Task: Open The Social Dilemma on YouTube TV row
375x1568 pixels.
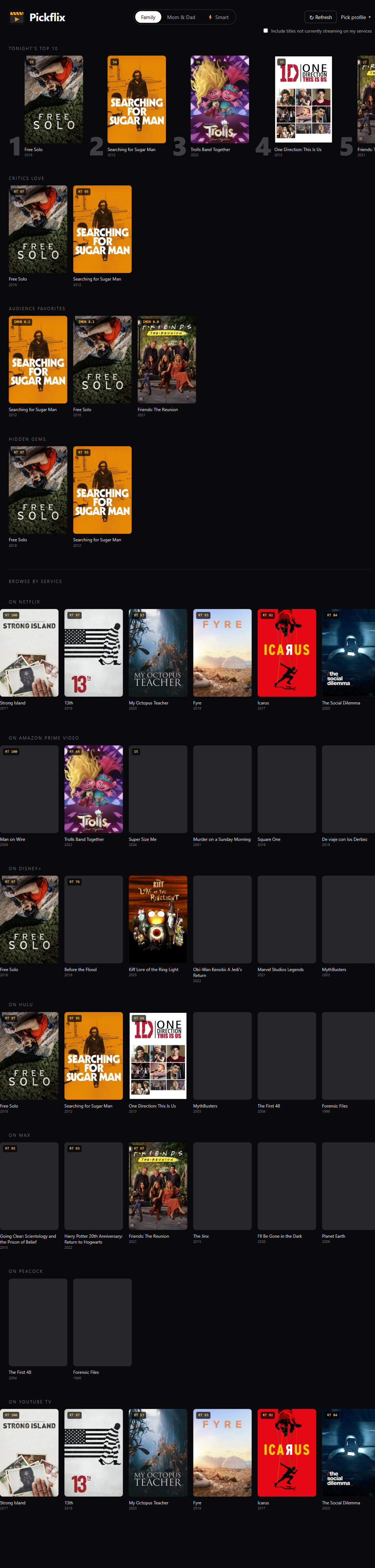Action: click(348, 1453)
